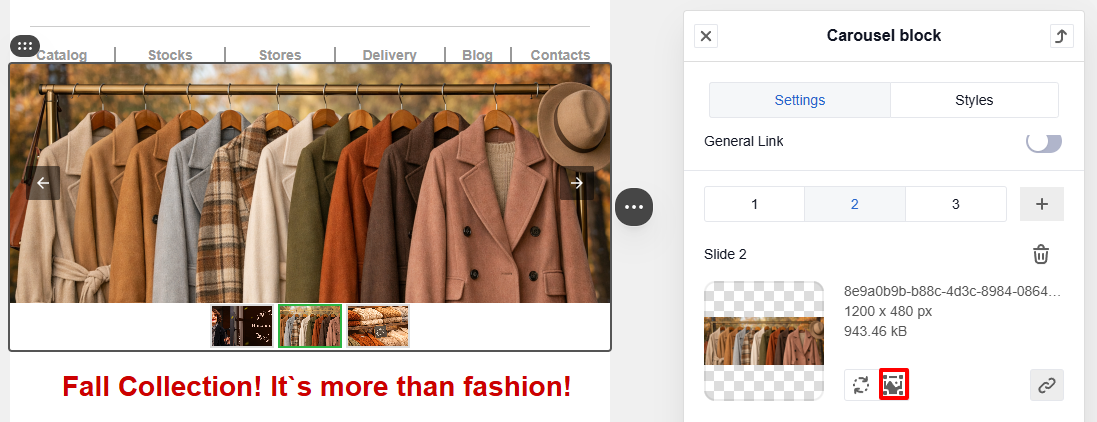Add a new slide with plus button
This screenshot has width=1097, height=422.
pos(1041,204)
